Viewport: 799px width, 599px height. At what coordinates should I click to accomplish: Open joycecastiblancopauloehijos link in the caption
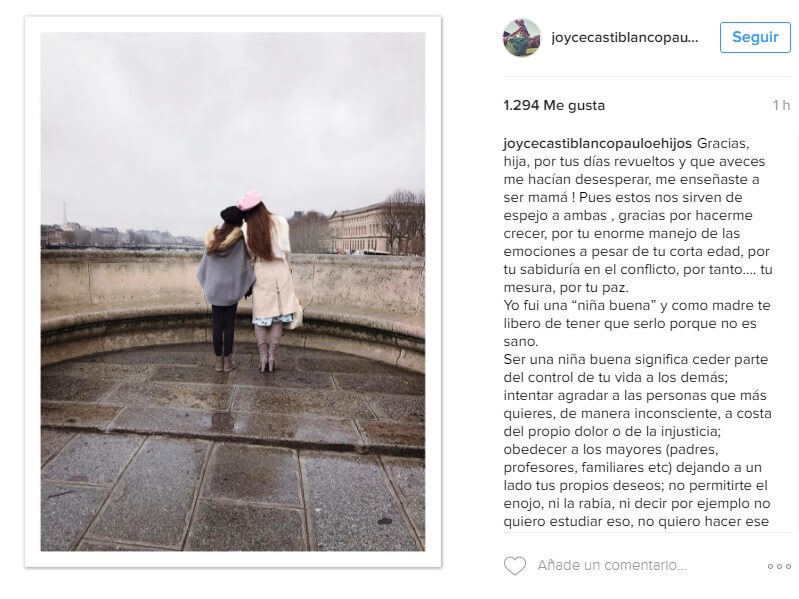tap(597, 143)
